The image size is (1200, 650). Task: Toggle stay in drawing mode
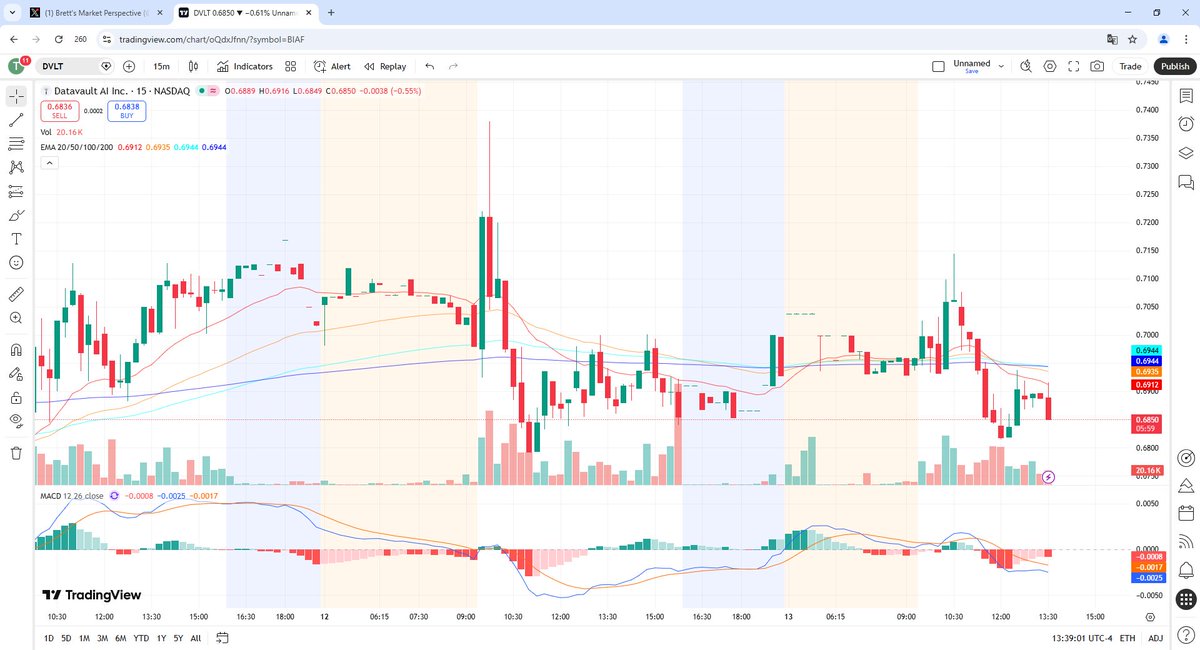pos(16,374)
